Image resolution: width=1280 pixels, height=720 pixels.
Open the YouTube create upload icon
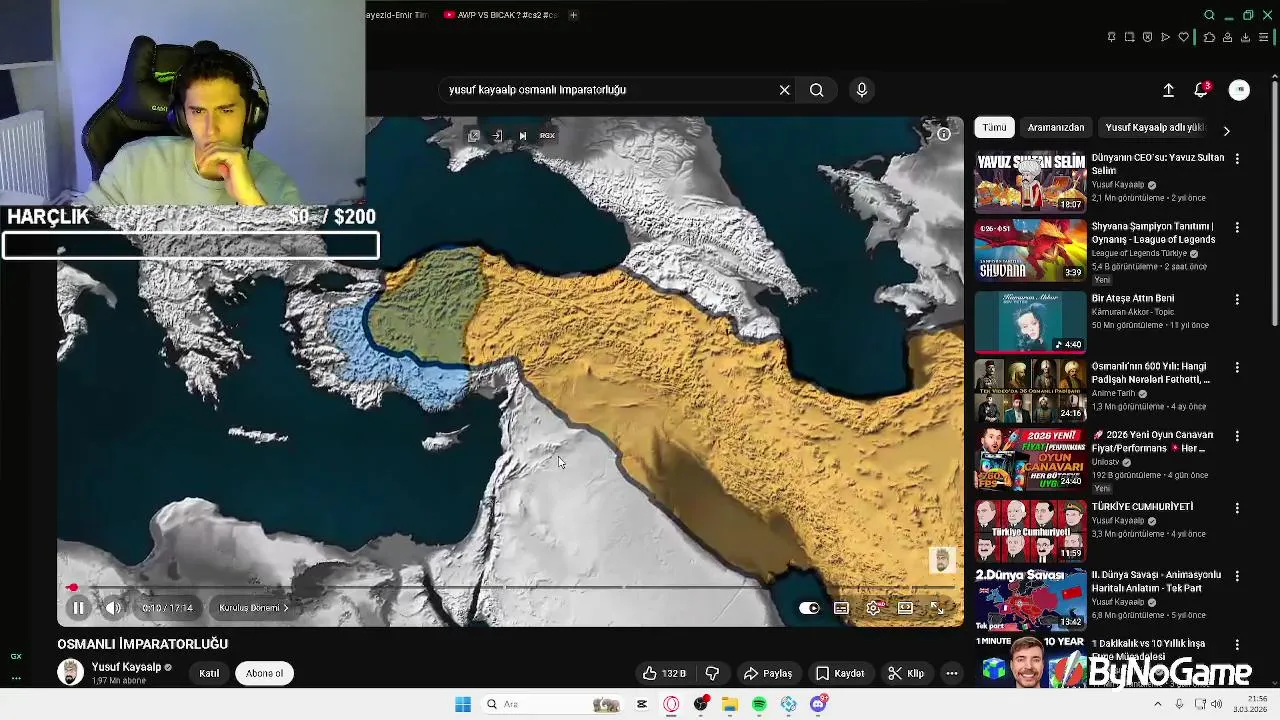click(1168, 90)
